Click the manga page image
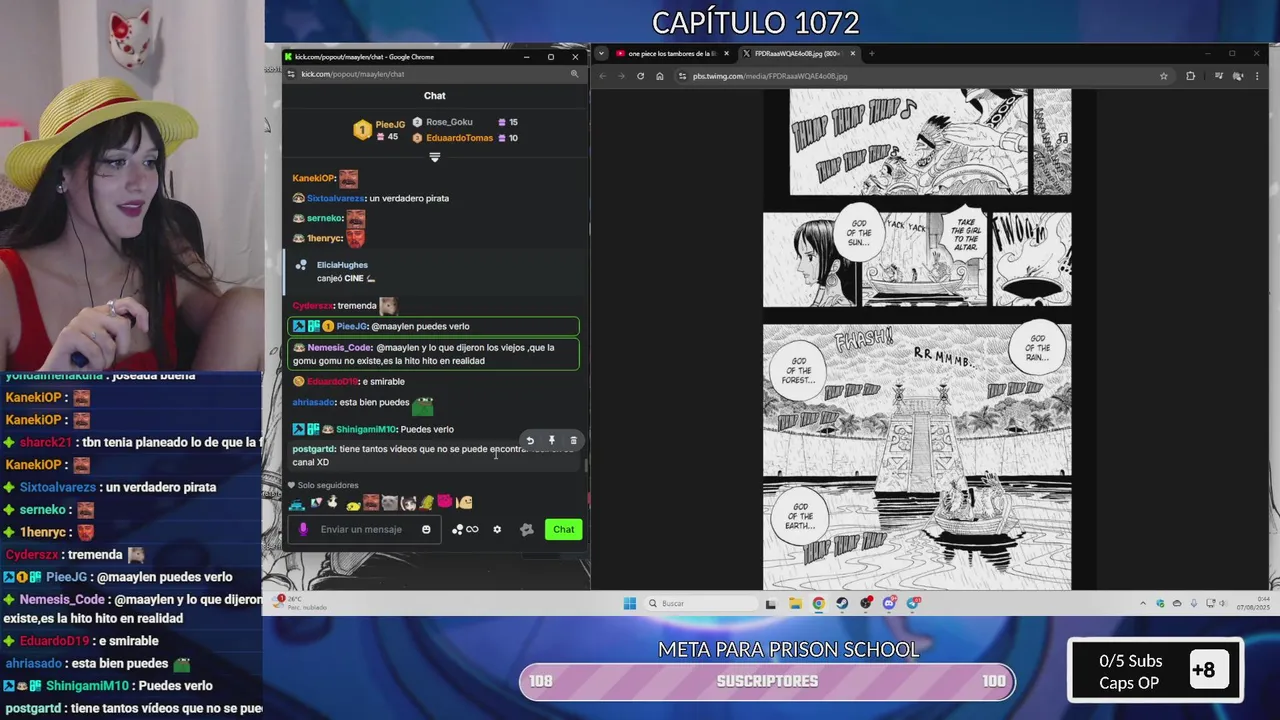Image resolution: width=1280 pixels, height=720 pixels. 917,338
